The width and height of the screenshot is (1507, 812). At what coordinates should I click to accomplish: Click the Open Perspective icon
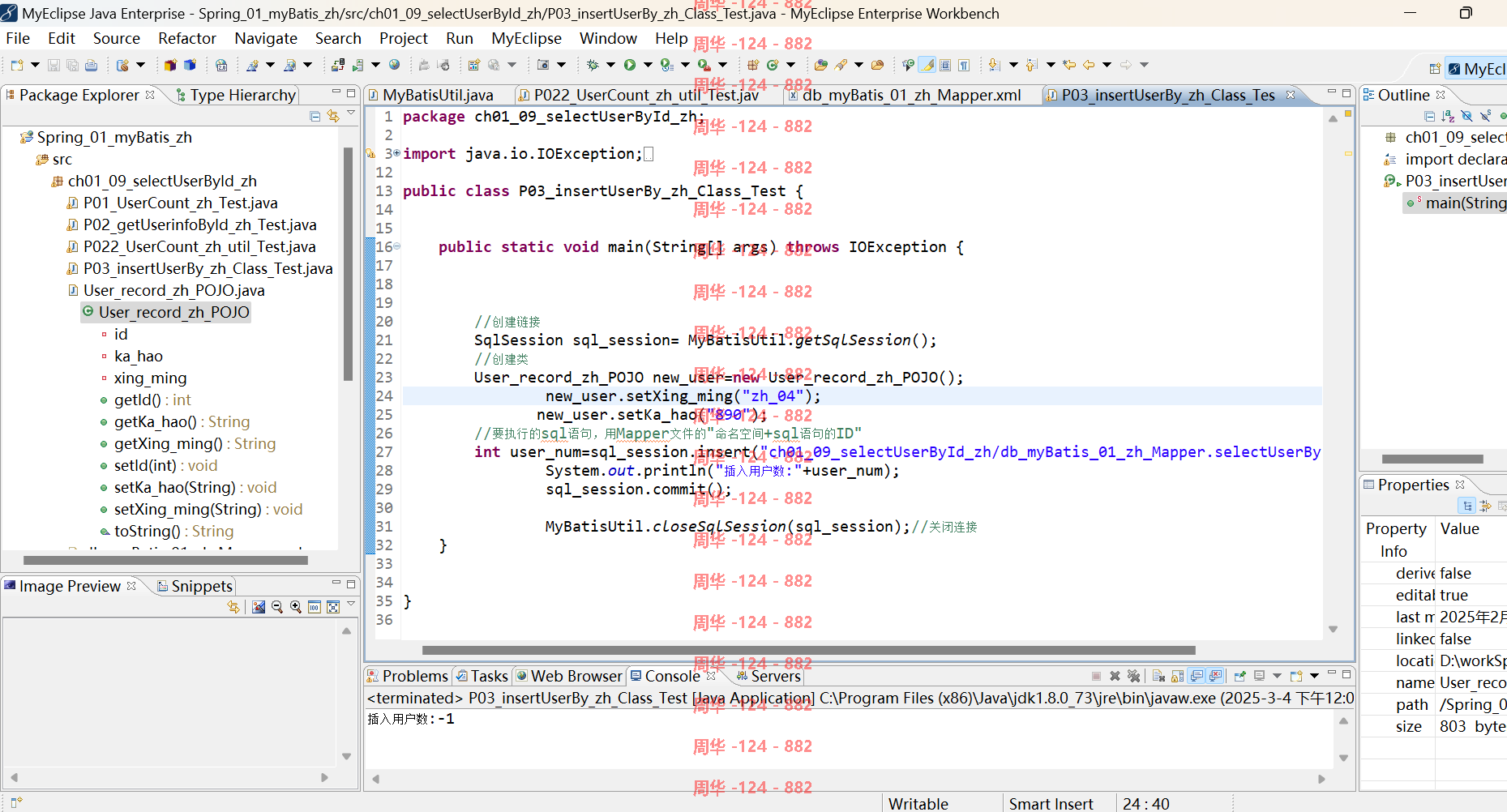click(1435, 69)
